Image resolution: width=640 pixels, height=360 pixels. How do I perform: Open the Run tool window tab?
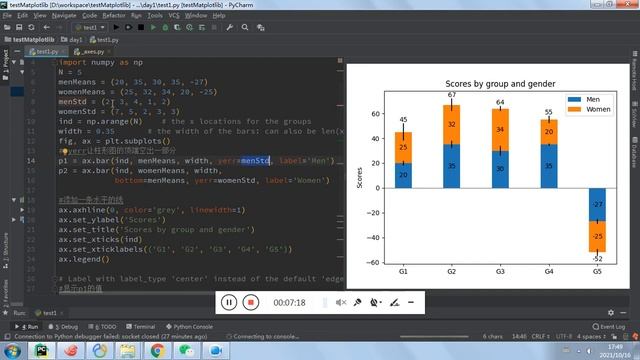[27, 327]
